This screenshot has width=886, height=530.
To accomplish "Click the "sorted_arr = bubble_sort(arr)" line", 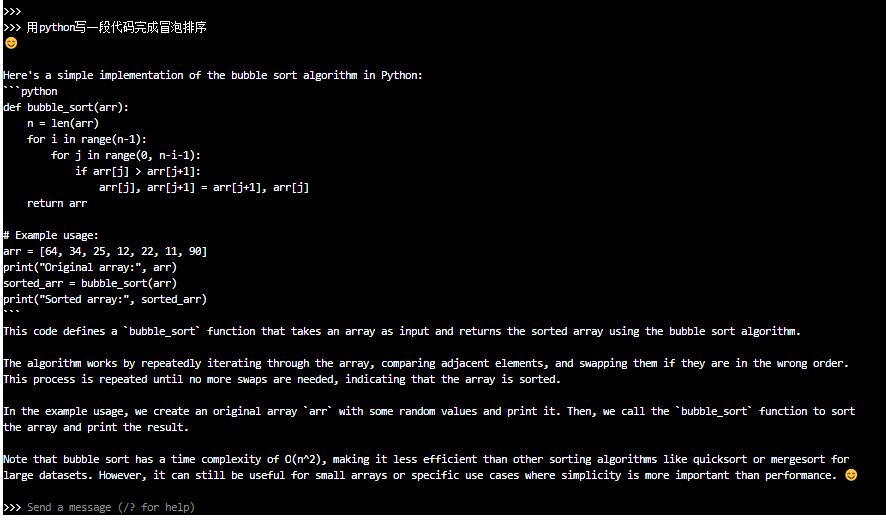I will point(90,284).
